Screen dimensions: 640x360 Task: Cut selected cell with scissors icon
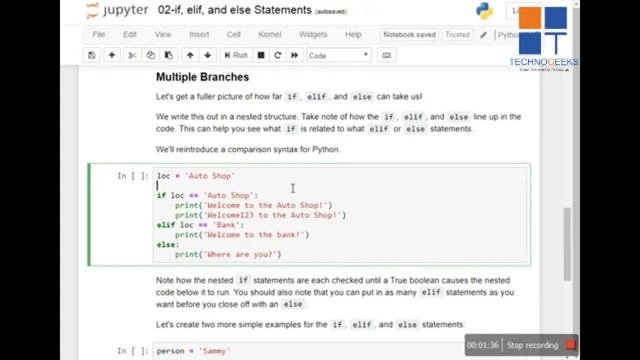point(132,55)
